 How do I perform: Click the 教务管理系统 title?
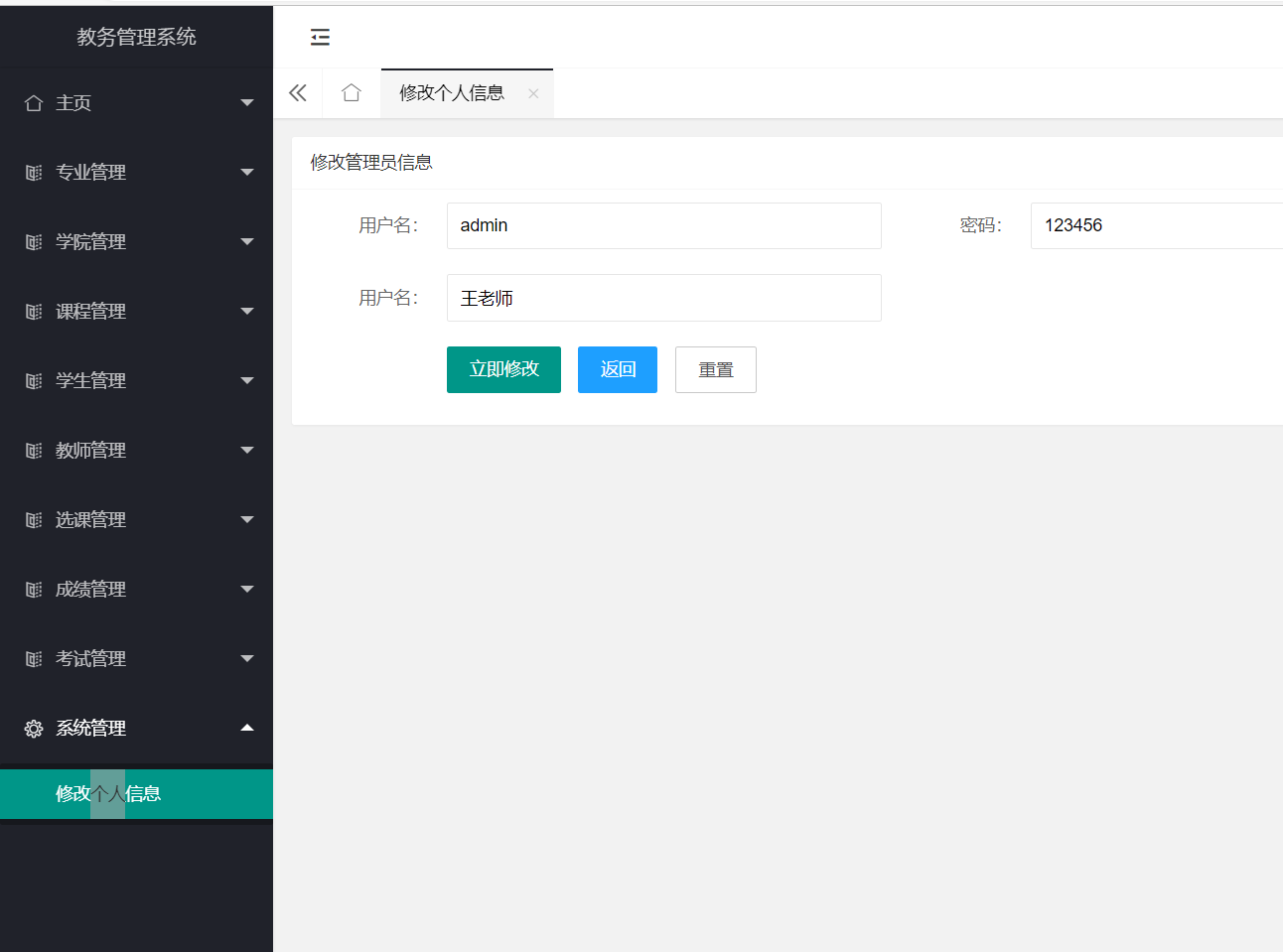136,37
